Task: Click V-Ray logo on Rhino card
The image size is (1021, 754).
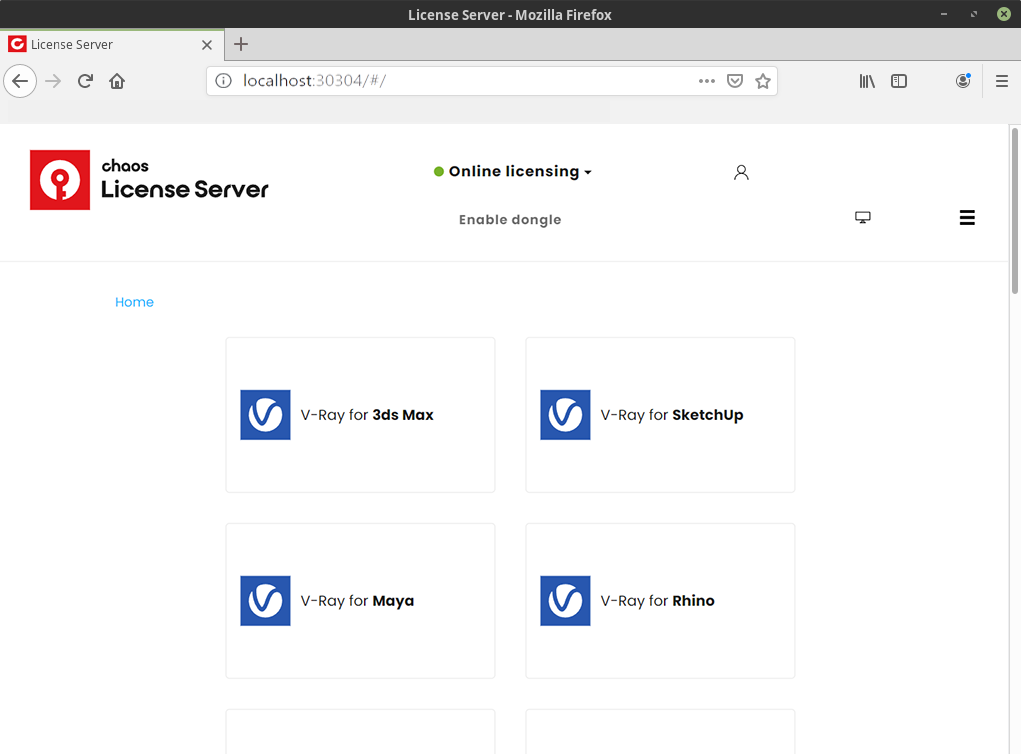Action: 565,600
